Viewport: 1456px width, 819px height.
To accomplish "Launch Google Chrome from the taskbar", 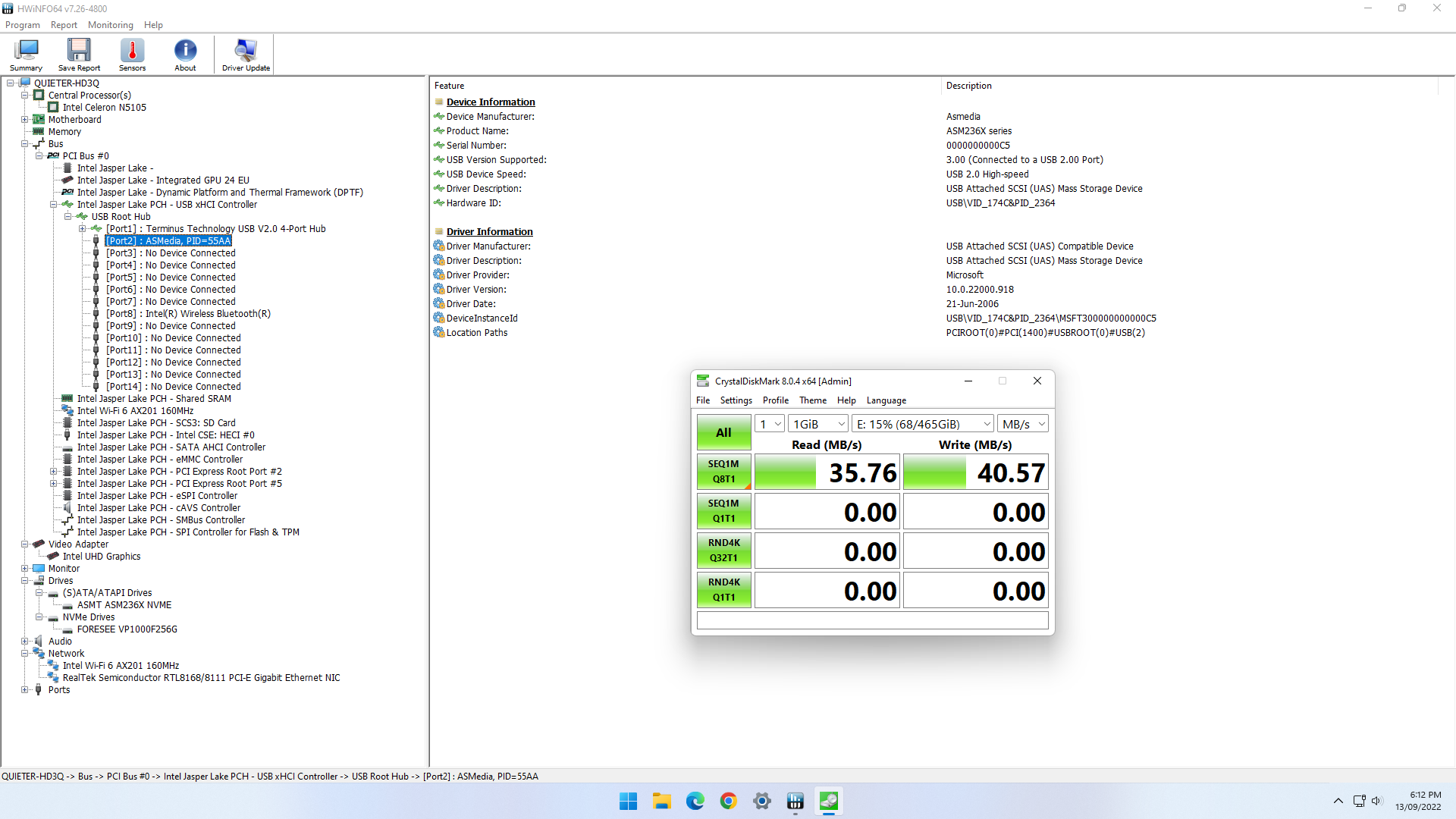I will click(x=729, y=801).
